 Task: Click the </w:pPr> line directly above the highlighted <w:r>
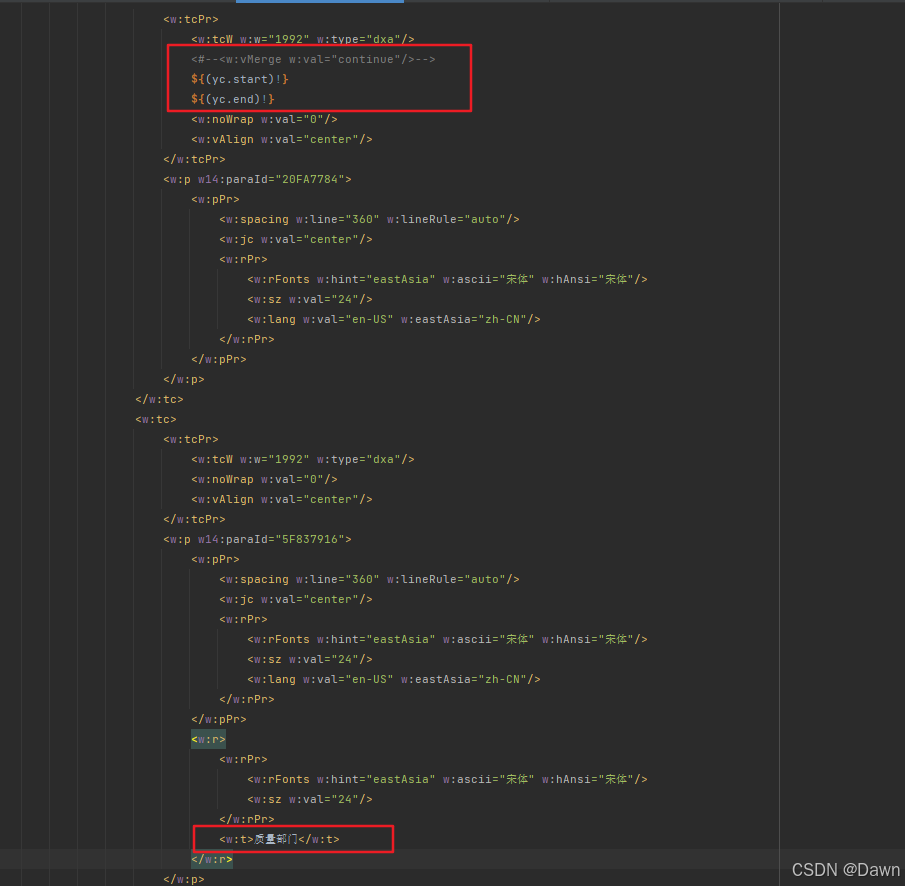[219, 719]
